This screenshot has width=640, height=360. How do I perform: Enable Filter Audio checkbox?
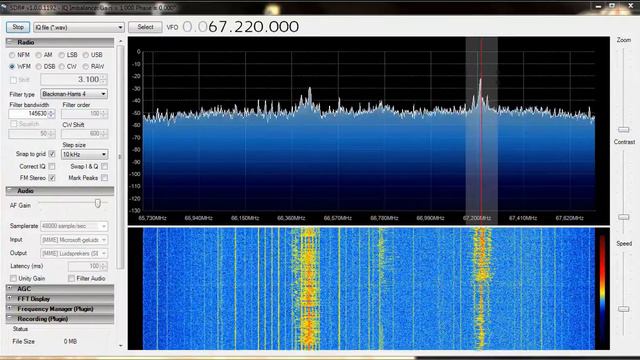coord(71,278)
